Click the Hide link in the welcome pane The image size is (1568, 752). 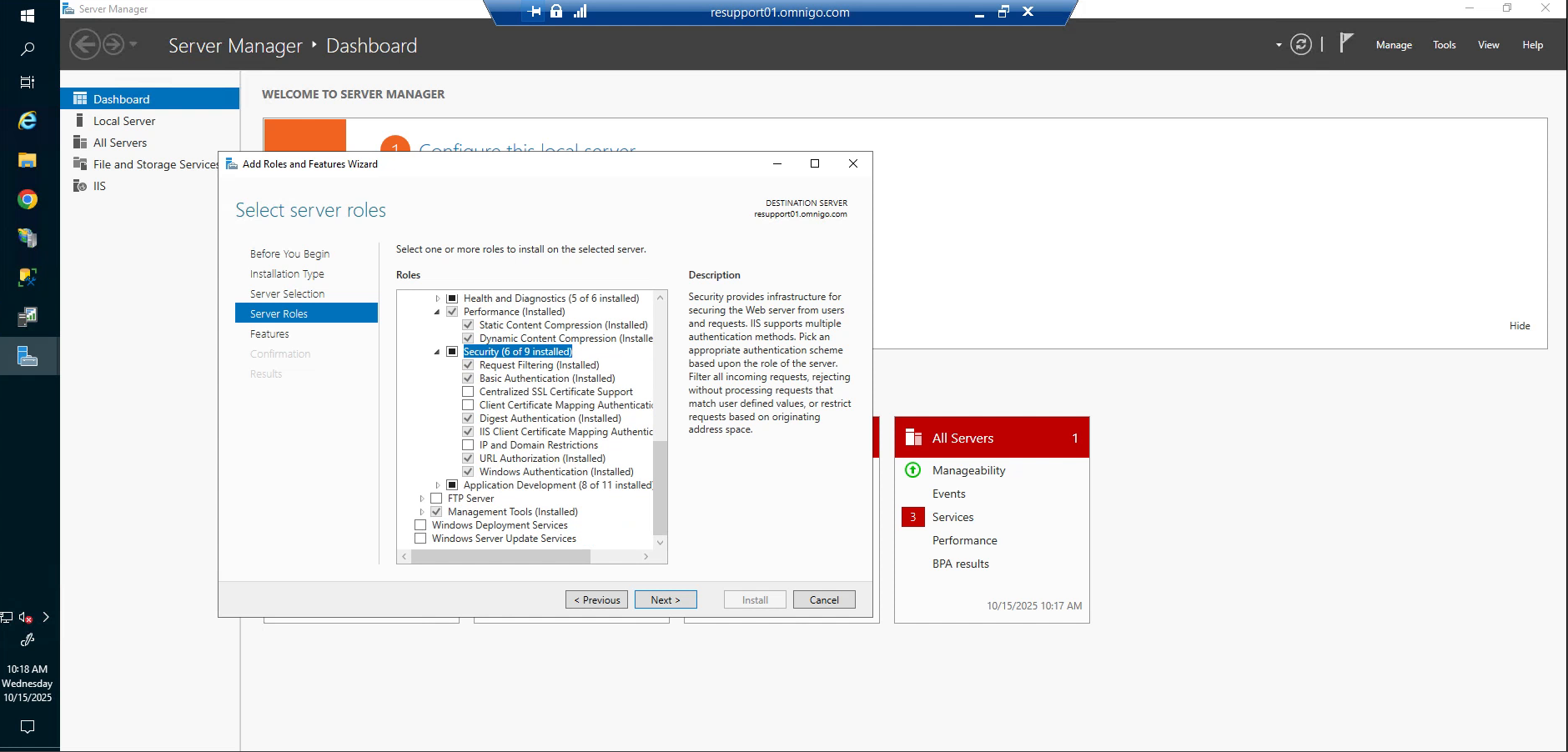[1520, 325]
